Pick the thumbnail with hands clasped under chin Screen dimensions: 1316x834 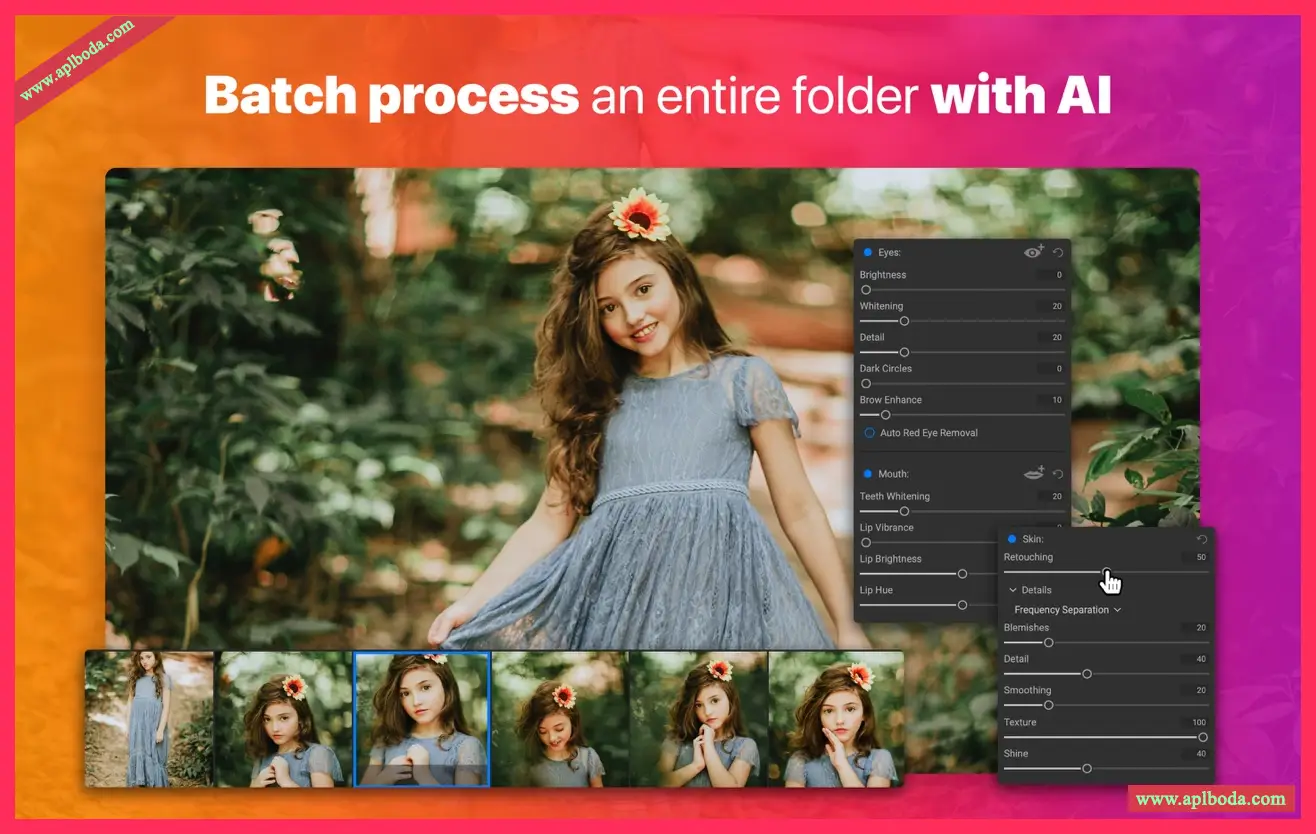tap(697, 718)
